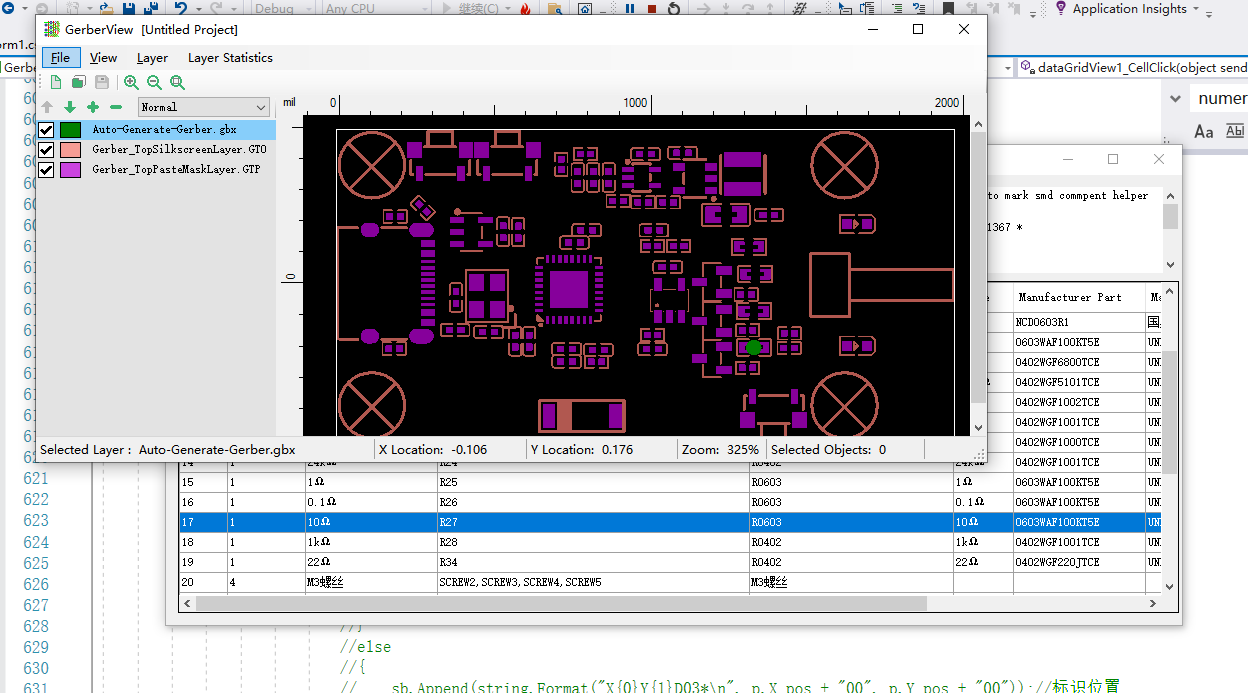Move layer down with green arrow
The width and height of the screenshot is (1248, 693).
pyautogui.click(x=70, y=107)
